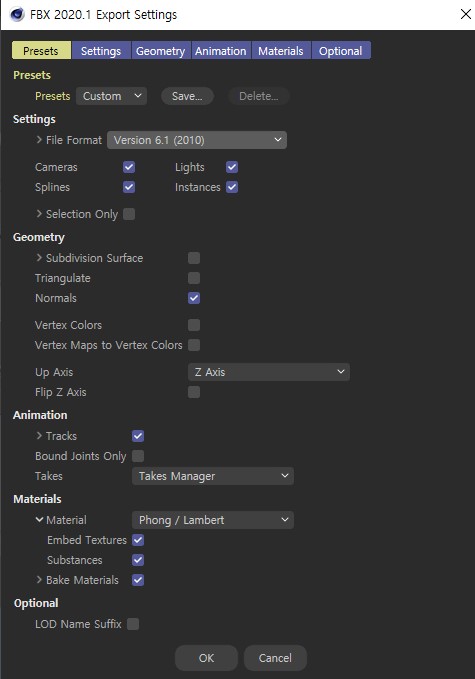The image size is (475, 679).
Task: Expand the Tracks animation options
Action: coord(39,435)
